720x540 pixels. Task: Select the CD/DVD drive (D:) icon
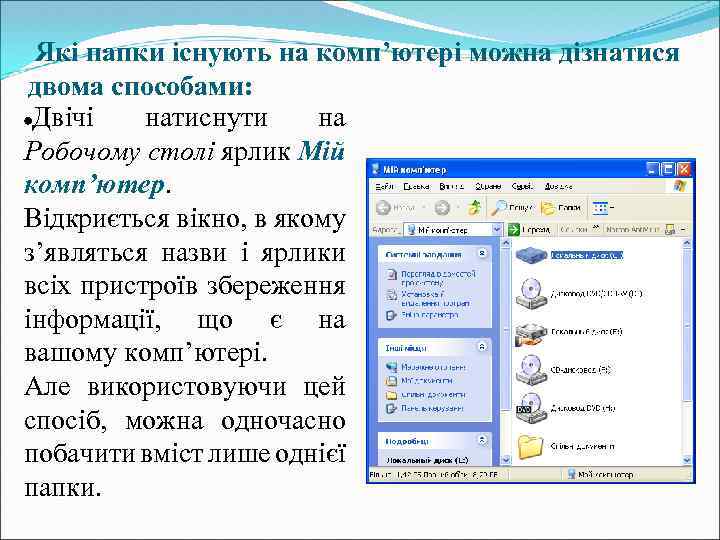pyautogui.click(x=530, y=293)
